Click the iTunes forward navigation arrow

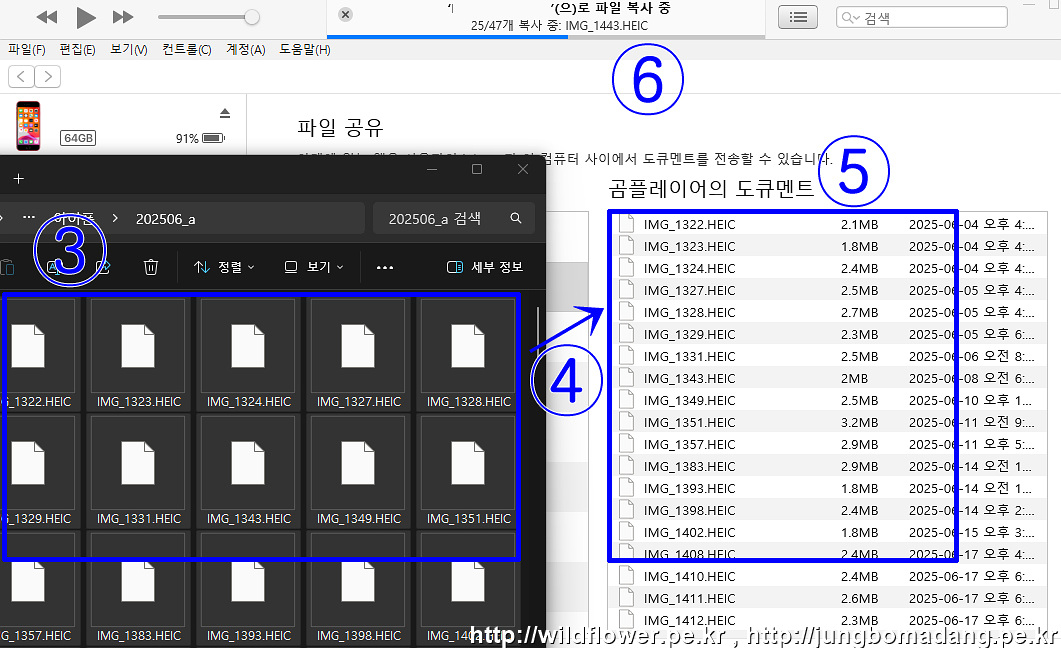(x=47, y=76)
